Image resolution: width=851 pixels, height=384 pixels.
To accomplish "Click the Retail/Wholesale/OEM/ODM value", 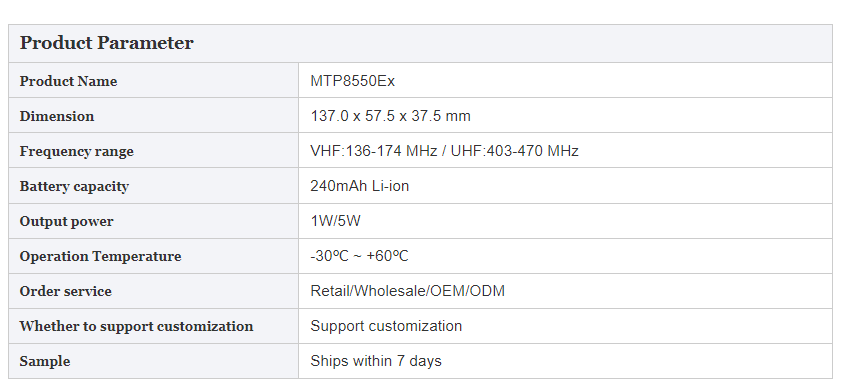I will pos(408,291).
